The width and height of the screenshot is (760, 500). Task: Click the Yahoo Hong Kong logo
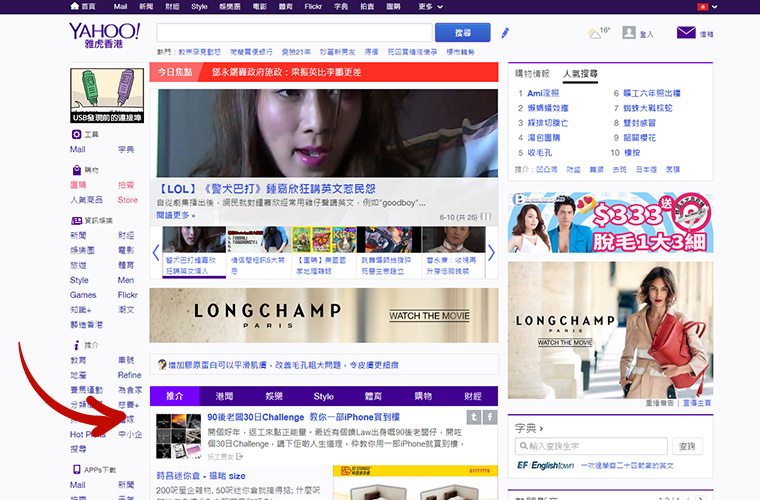pos(104,35)
